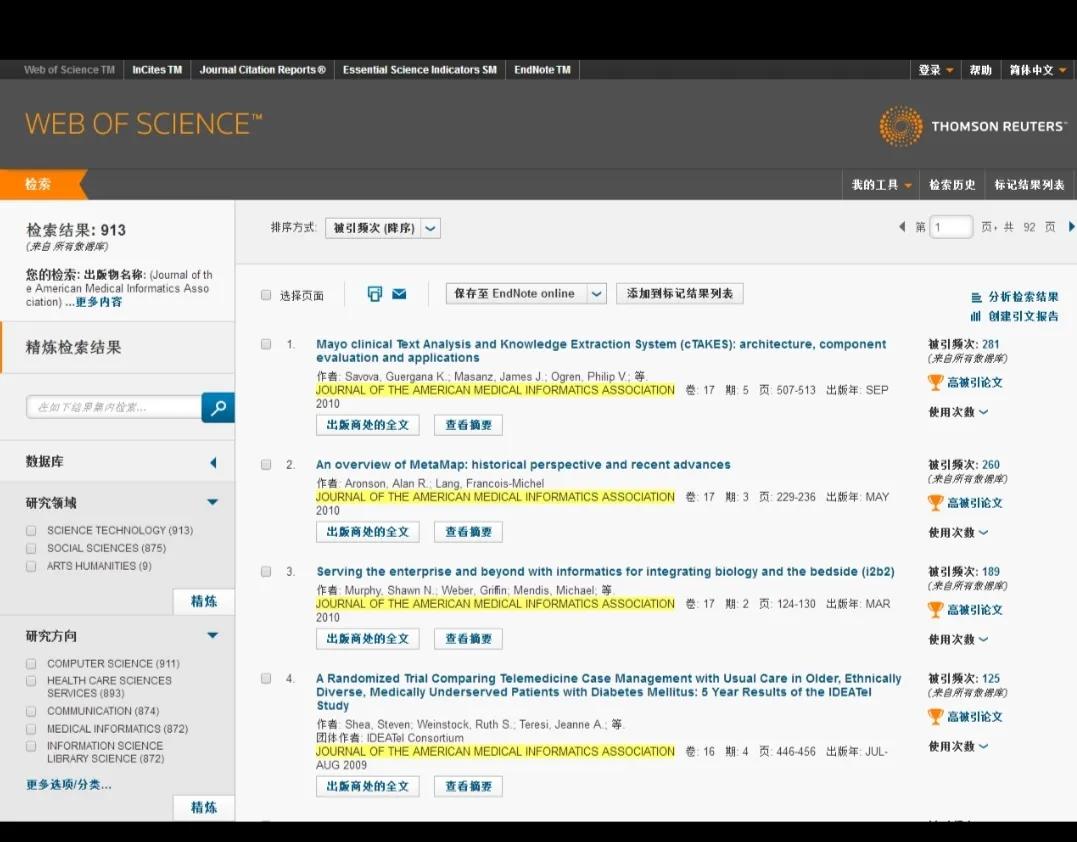Select the checkbox for result 1
1077x842 pixels.
[x=266, y=343]
